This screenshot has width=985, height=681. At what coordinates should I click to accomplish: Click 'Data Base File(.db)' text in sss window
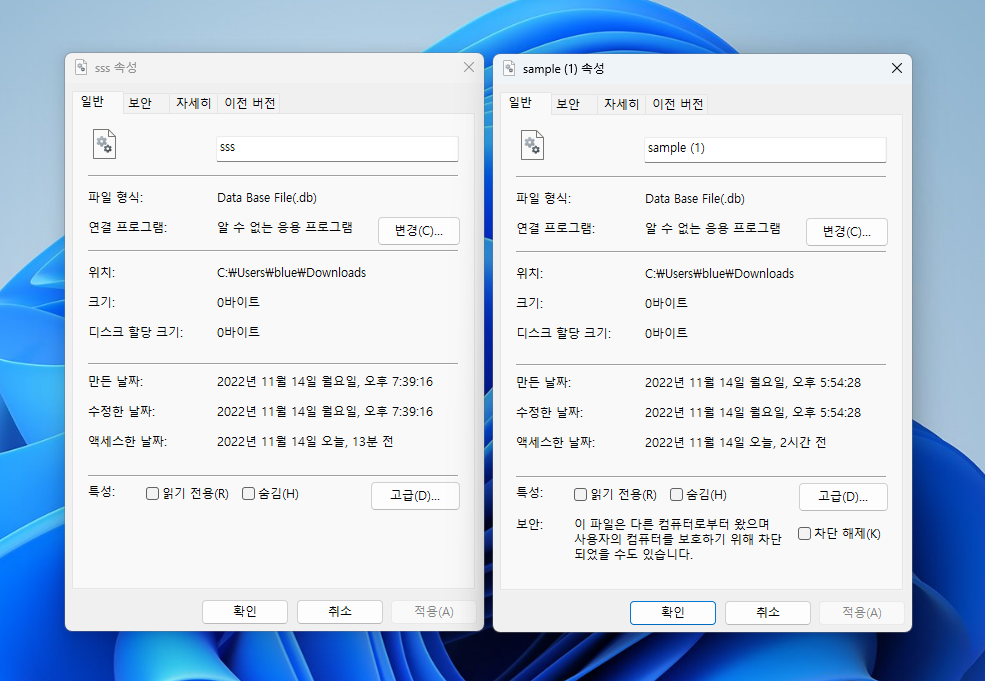pyautogui.click(x=267, y=198)
